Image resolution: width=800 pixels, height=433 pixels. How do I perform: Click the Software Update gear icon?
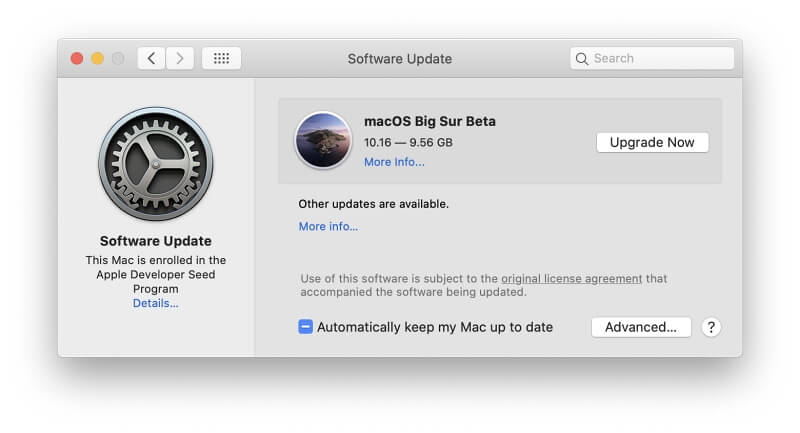(155, 163)
